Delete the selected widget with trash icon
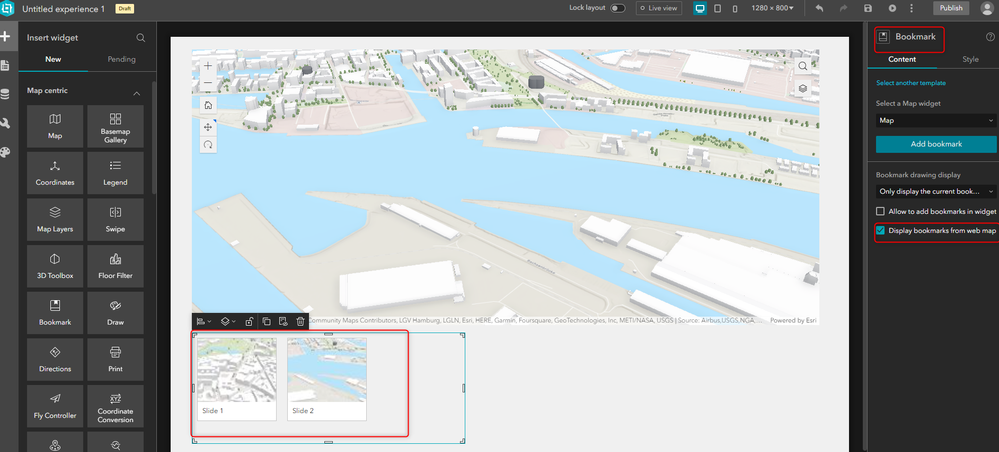Image resolution: width=999 pixels, height=452 pixels. [x=300, y=322]
